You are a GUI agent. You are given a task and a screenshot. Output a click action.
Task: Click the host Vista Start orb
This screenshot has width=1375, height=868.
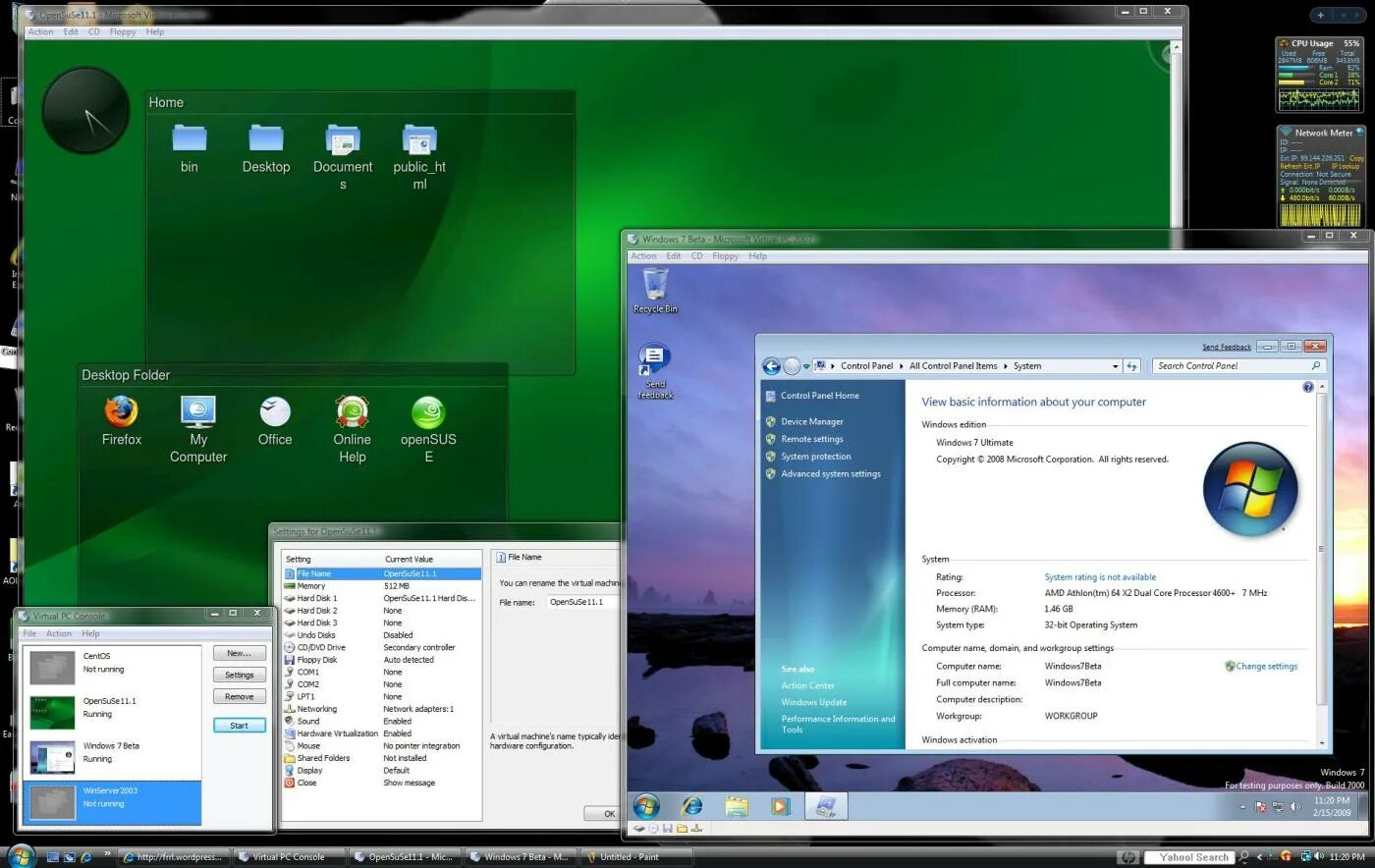[20, 855]
